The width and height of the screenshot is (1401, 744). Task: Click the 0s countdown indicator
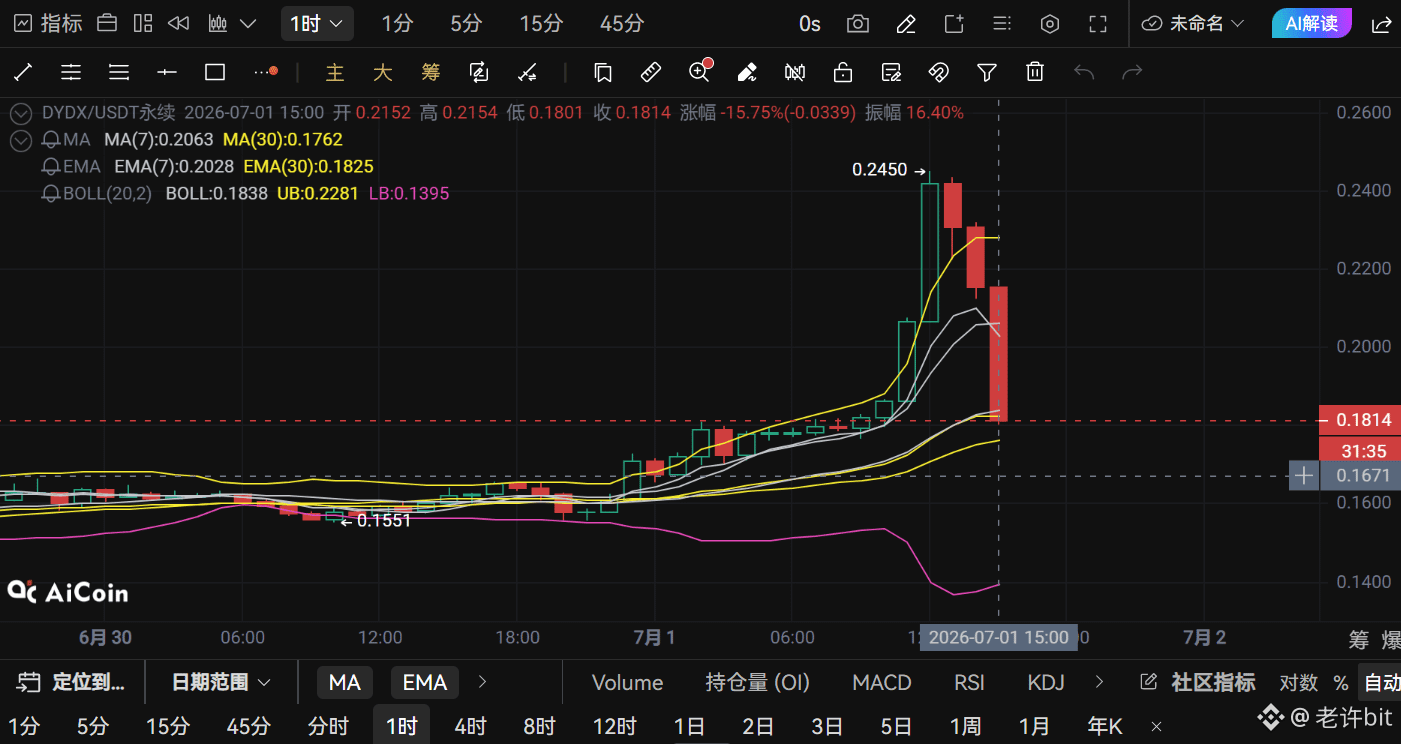point(809,23)
